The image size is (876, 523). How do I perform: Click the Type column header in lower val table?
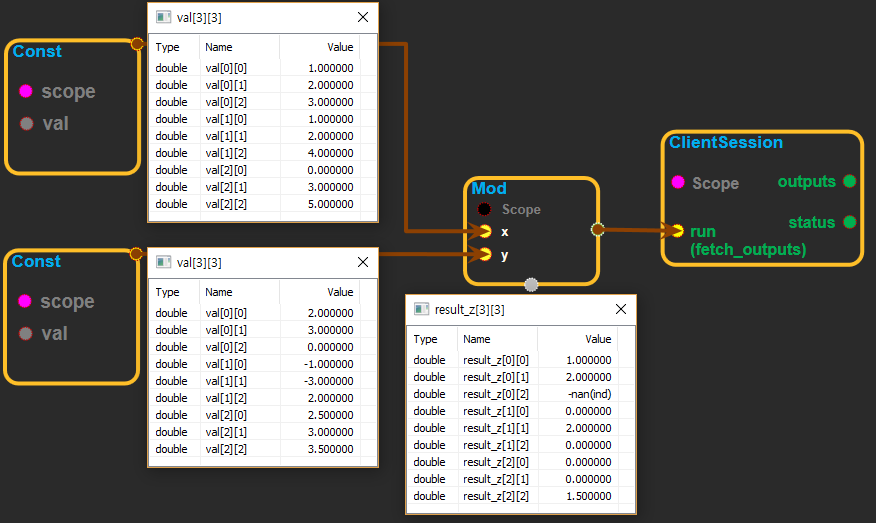coord(168,292)
